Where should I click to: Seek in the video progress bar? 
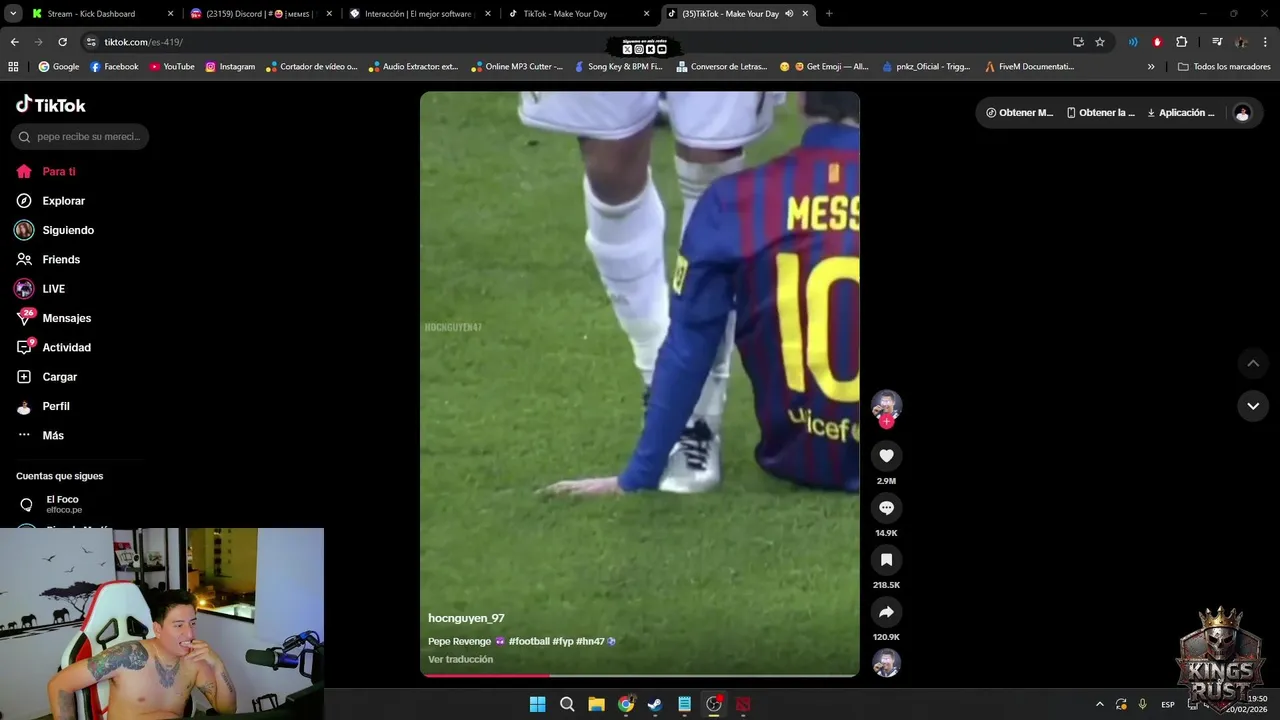tap(640, 675)
